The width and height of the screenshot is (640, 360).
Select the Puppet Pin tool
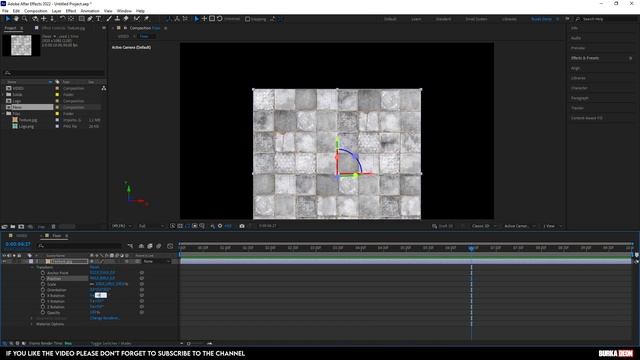click(146, 19)
